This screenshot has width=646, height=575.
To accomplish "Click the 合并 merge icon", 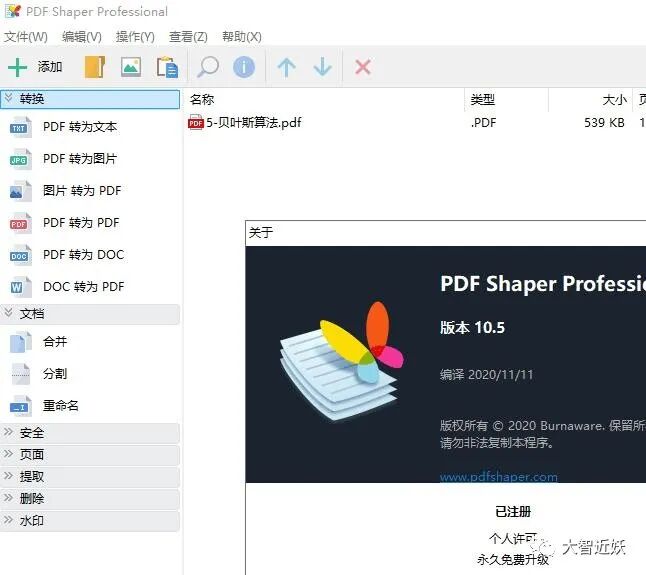I will click(20, 342).
